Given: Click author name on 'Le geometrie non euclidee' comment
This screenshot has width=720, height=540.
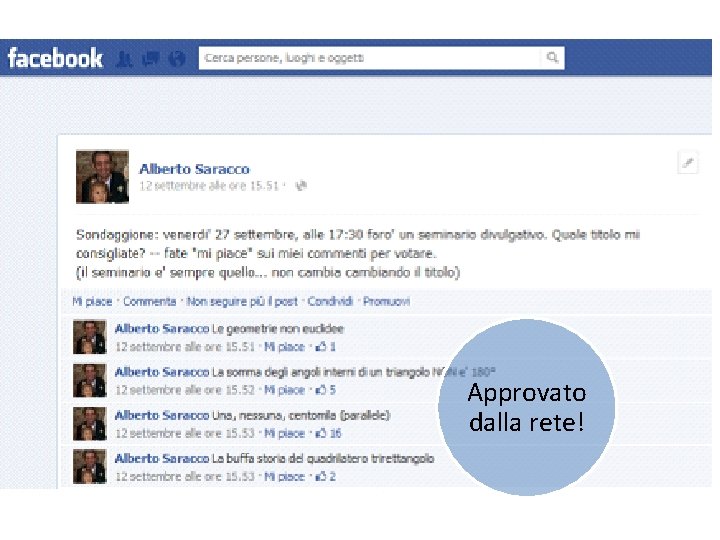Looking at the screenshot, I should (162, 329).
